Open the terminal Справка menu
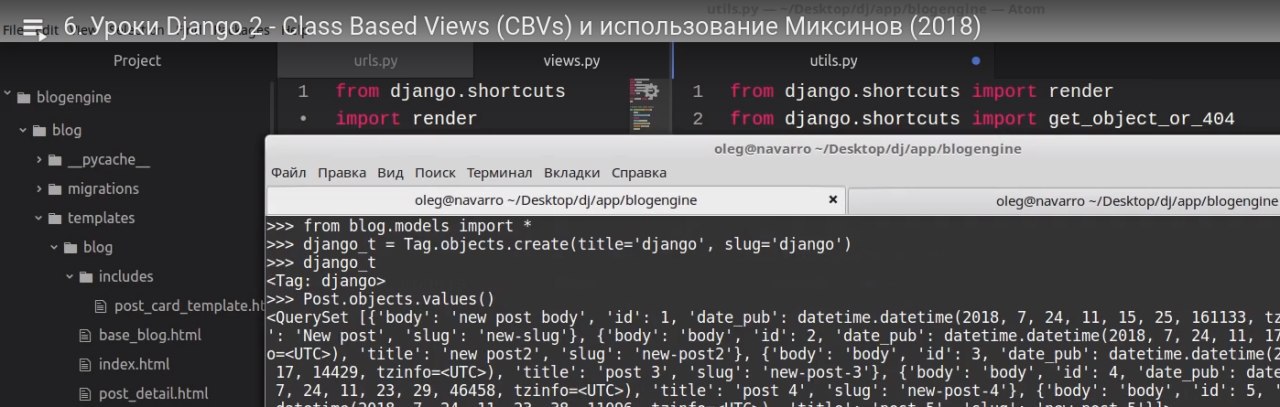 pos(639,173)
